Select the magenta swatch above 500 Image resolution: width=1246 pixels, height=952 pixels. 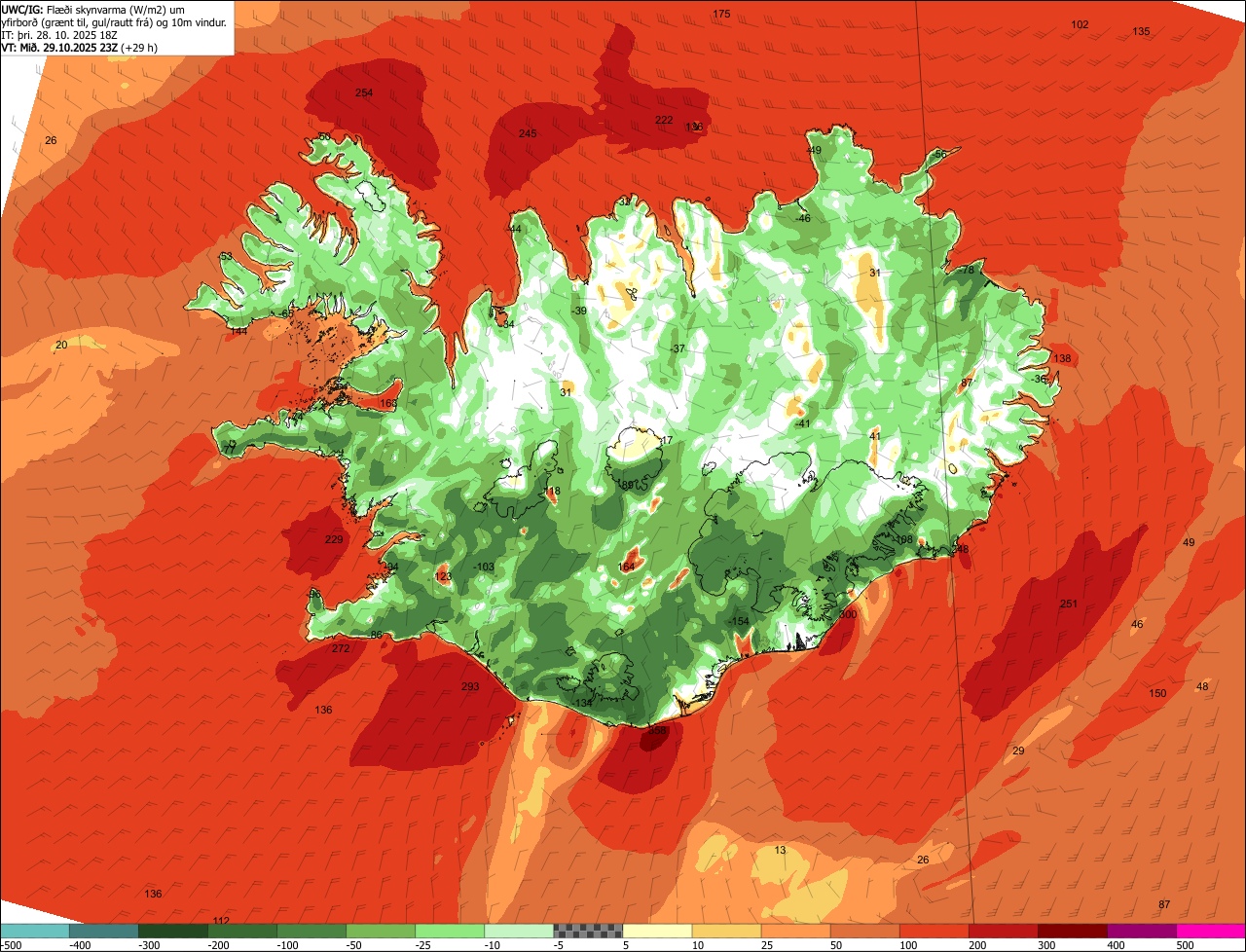pyautogui.click(x=1211, y=931)
